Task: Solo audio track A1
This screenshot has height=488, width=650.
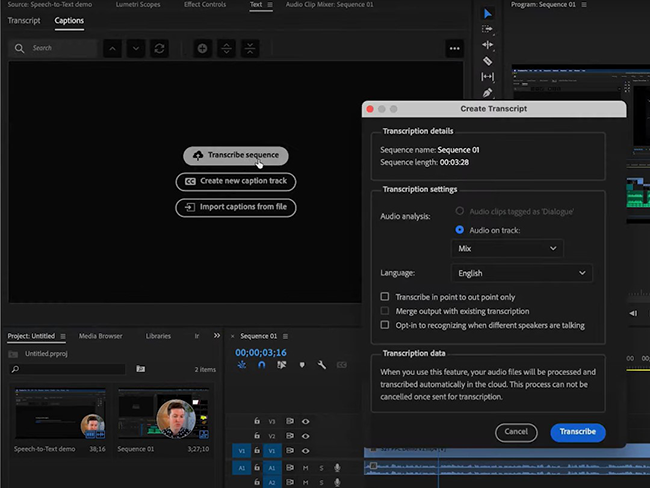Action: pos(321,468)
